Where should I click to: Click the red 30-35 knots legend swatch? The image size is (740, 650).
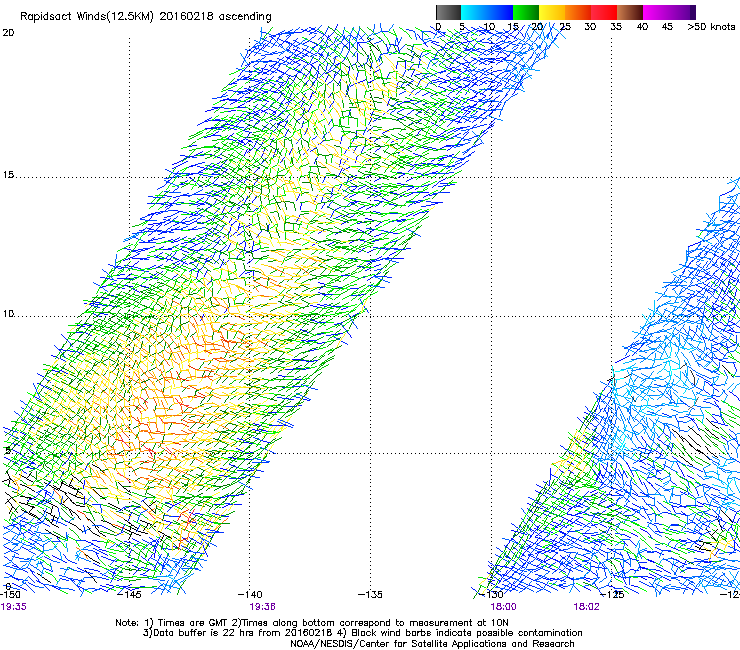604,12
